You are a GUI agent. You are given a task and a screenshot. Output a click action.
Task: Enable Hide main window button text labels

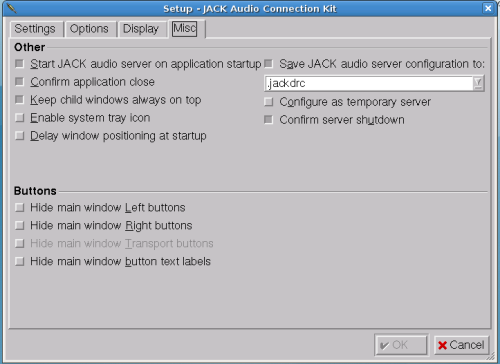tap(20, 262)
